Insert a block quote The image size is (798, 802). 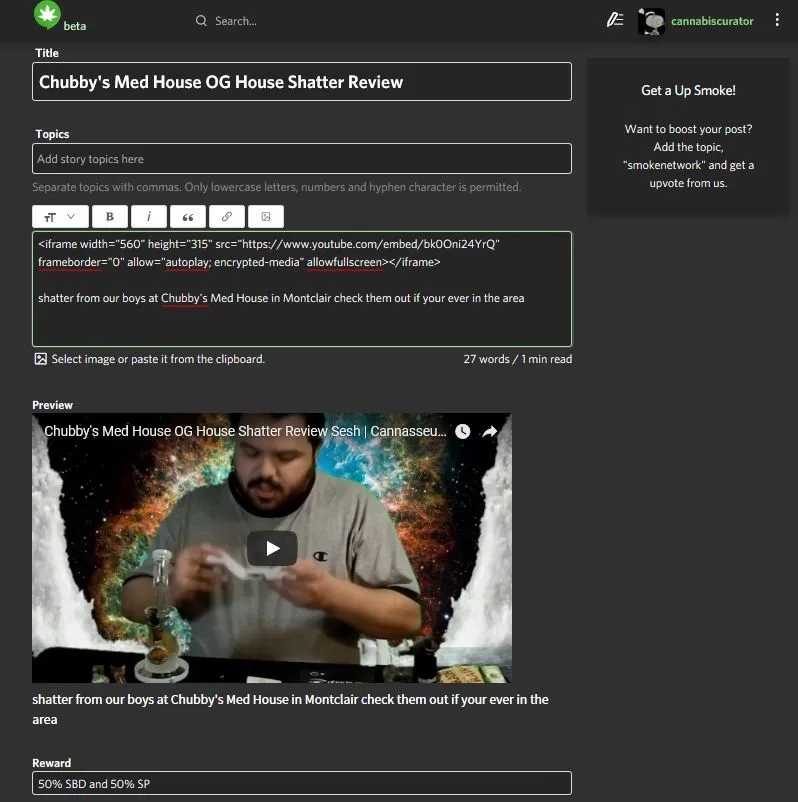[188, 217]
